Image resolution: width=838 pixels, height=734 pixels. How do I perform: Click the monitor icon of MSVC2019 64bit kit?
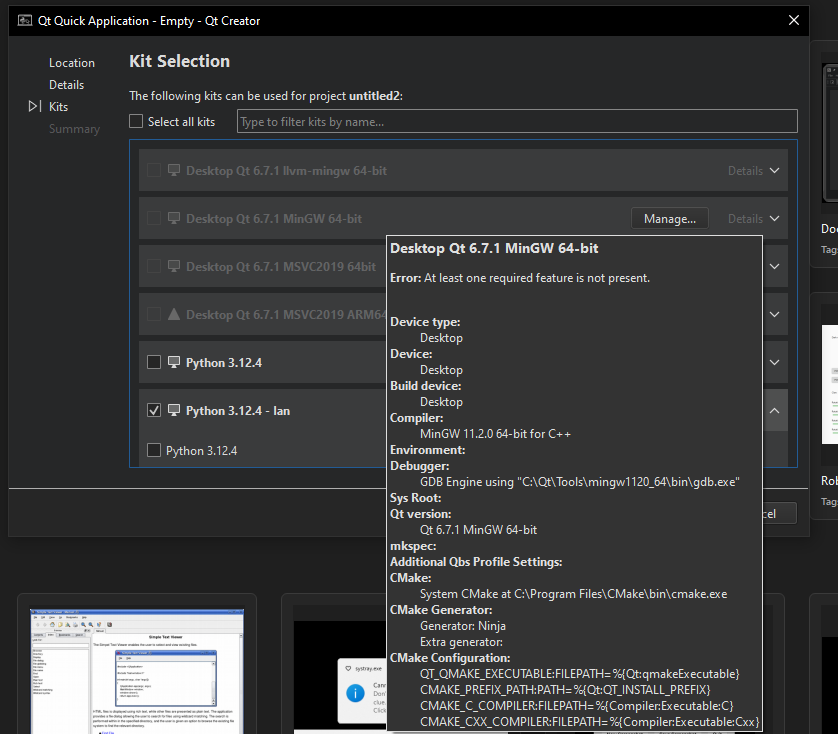pos(174,266)
